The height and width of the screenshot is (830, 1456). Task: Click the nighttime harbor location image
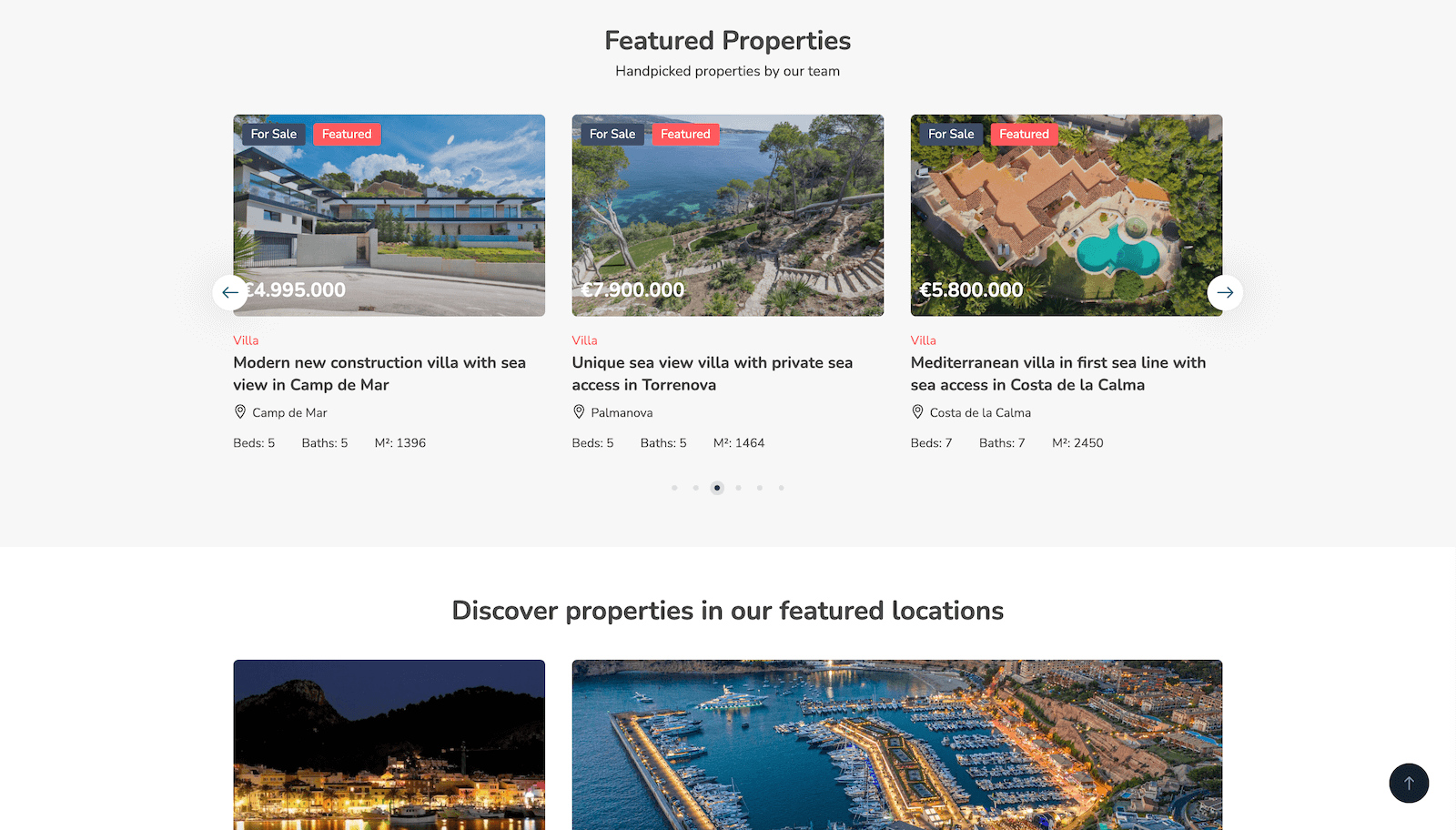pos(389,744)
